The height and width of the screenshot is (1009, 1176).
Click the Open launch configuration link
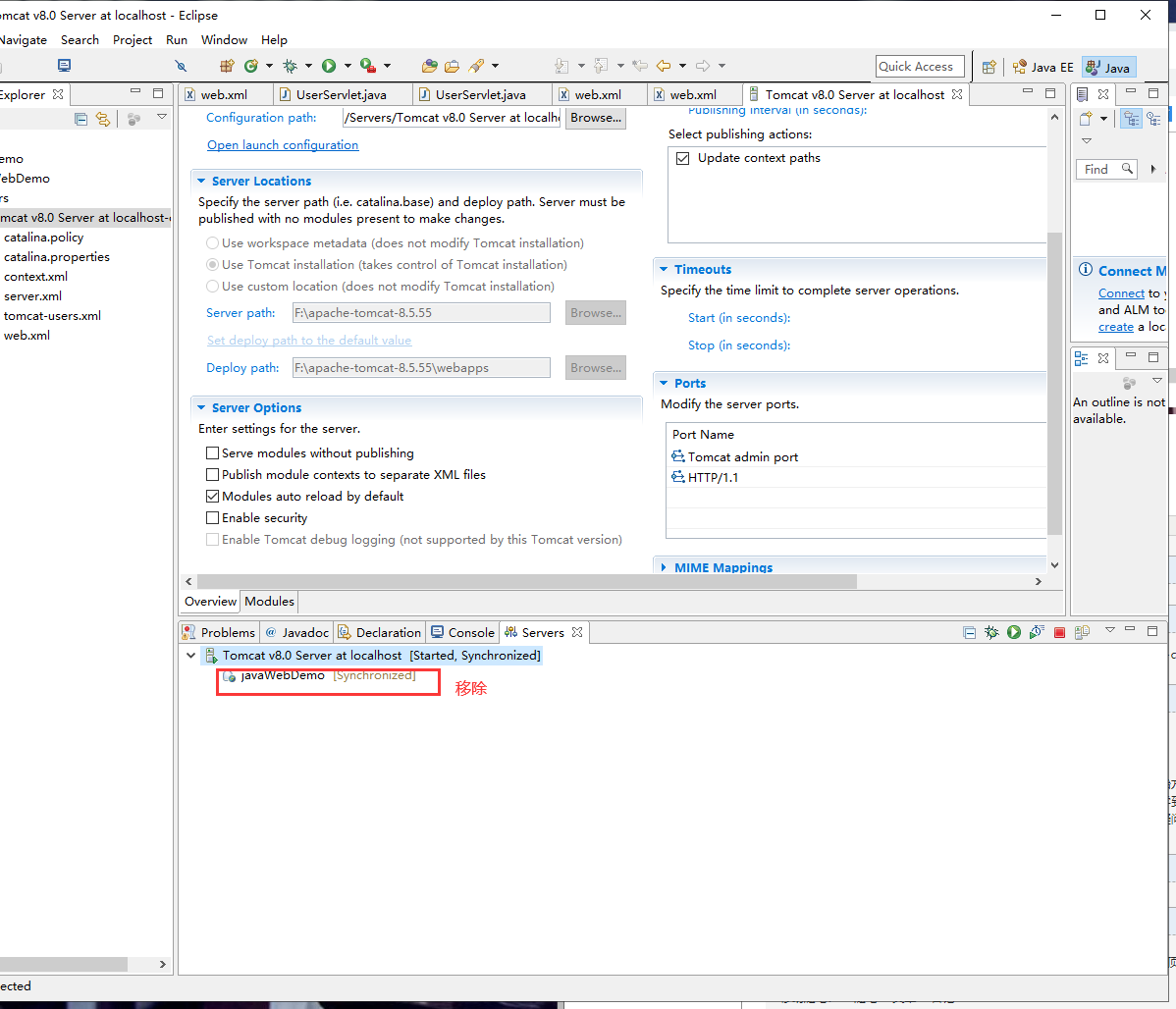tap(283, 145)
